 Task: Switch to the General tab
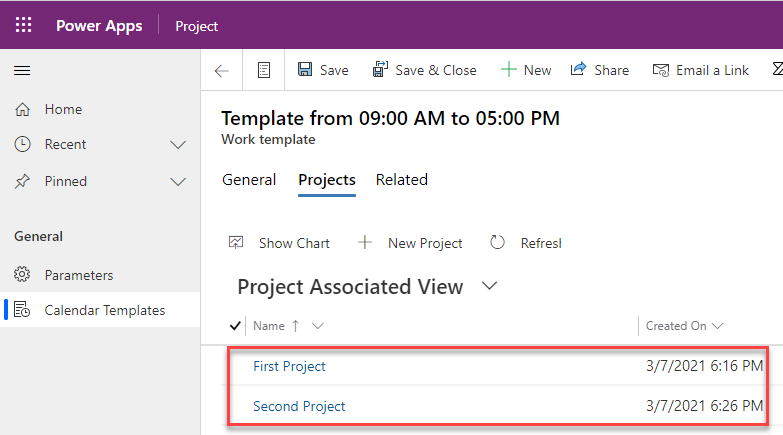click(249, 180)
